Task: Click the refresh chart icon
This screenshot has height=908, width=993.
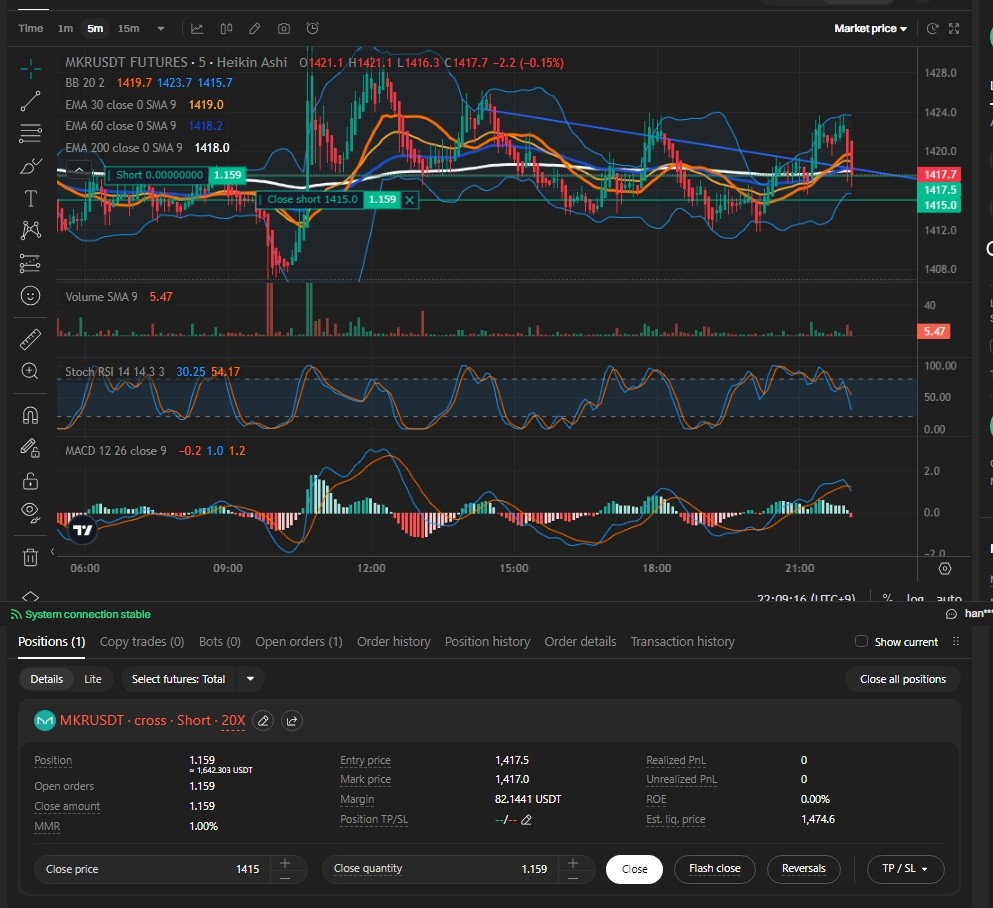Action: coord(932,28)
